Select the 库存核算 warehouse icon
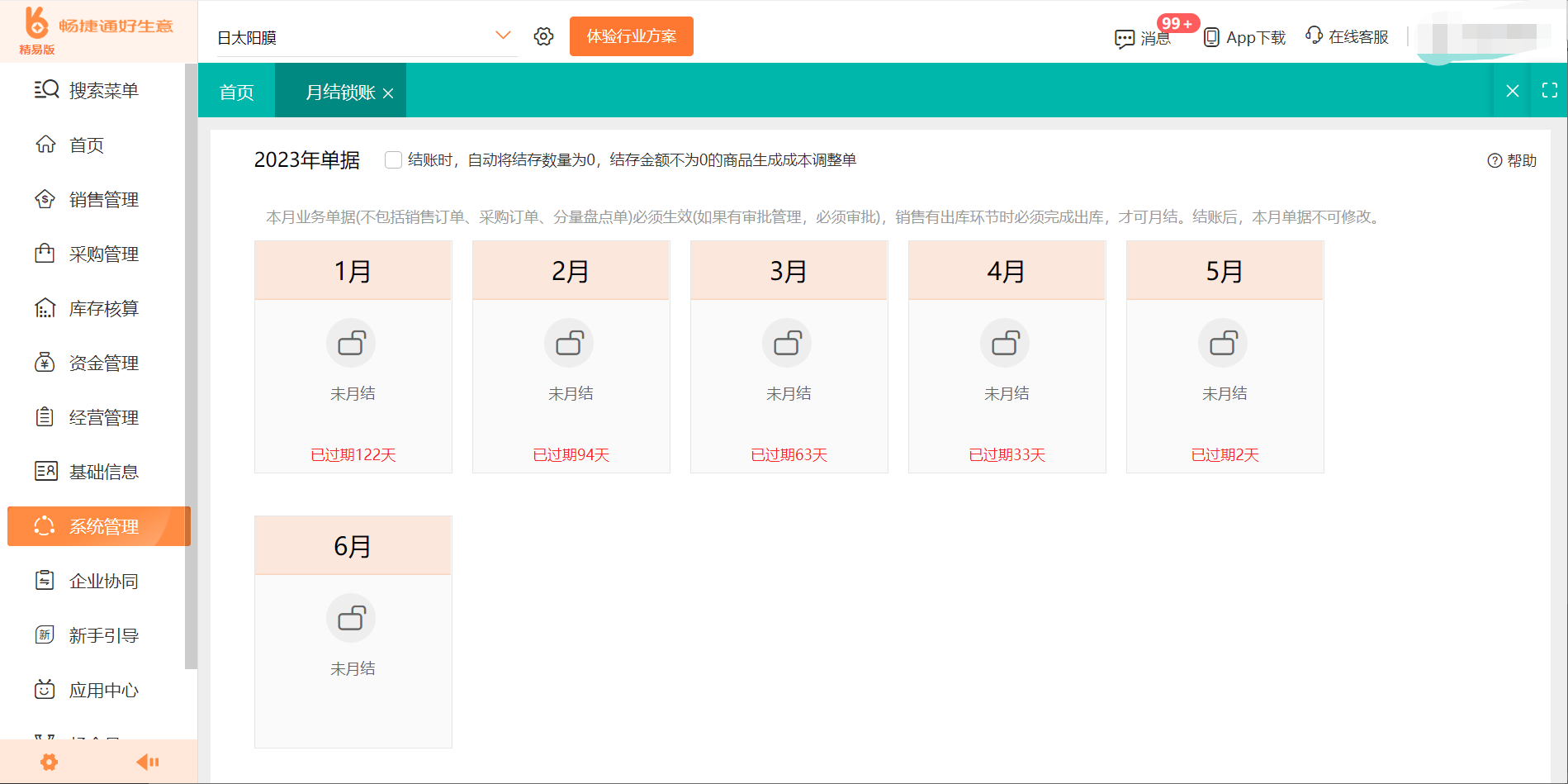The width and height of the screenshot is (1568, 784). point(46,307)
